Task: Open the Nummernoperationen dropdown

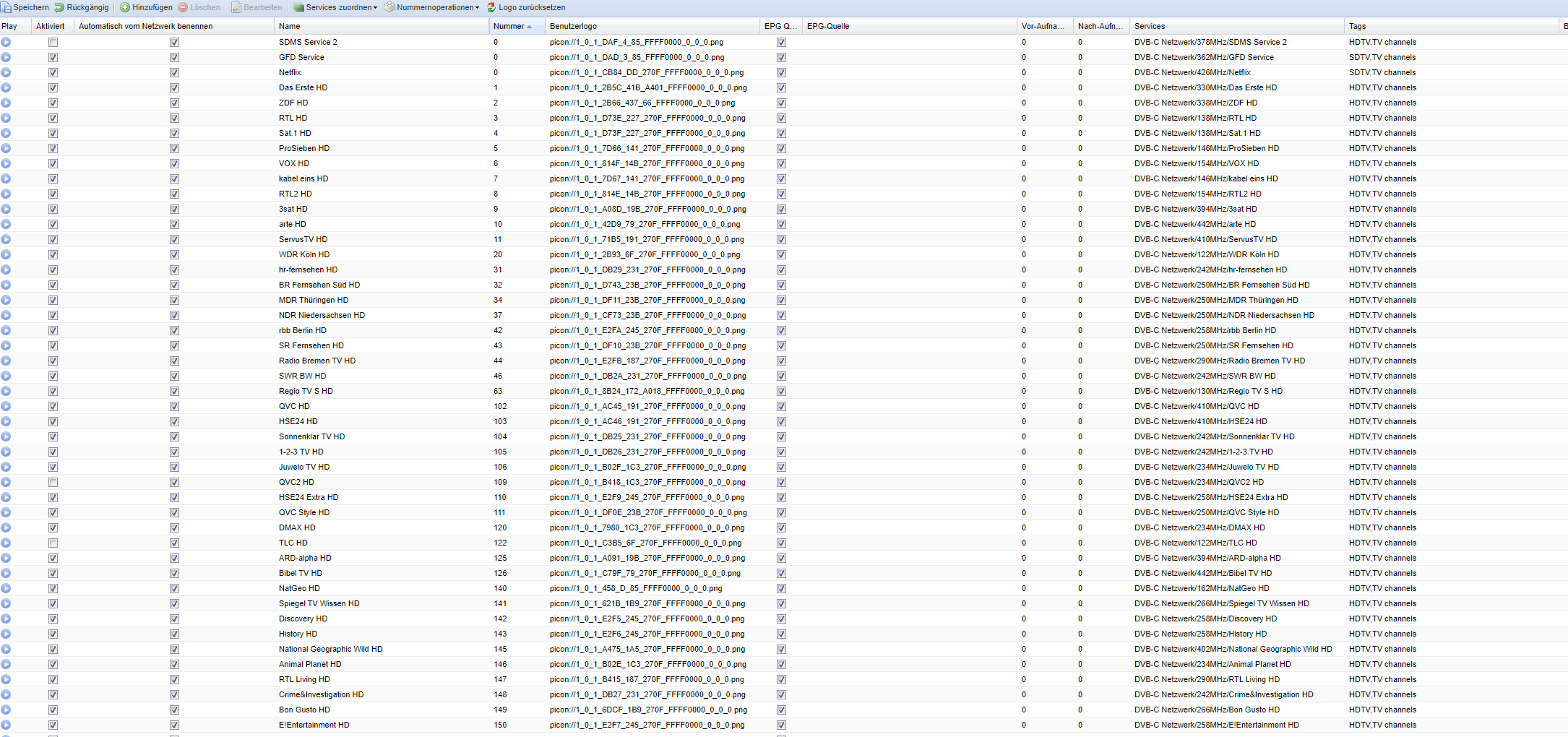Action: (x=431, y=7)
